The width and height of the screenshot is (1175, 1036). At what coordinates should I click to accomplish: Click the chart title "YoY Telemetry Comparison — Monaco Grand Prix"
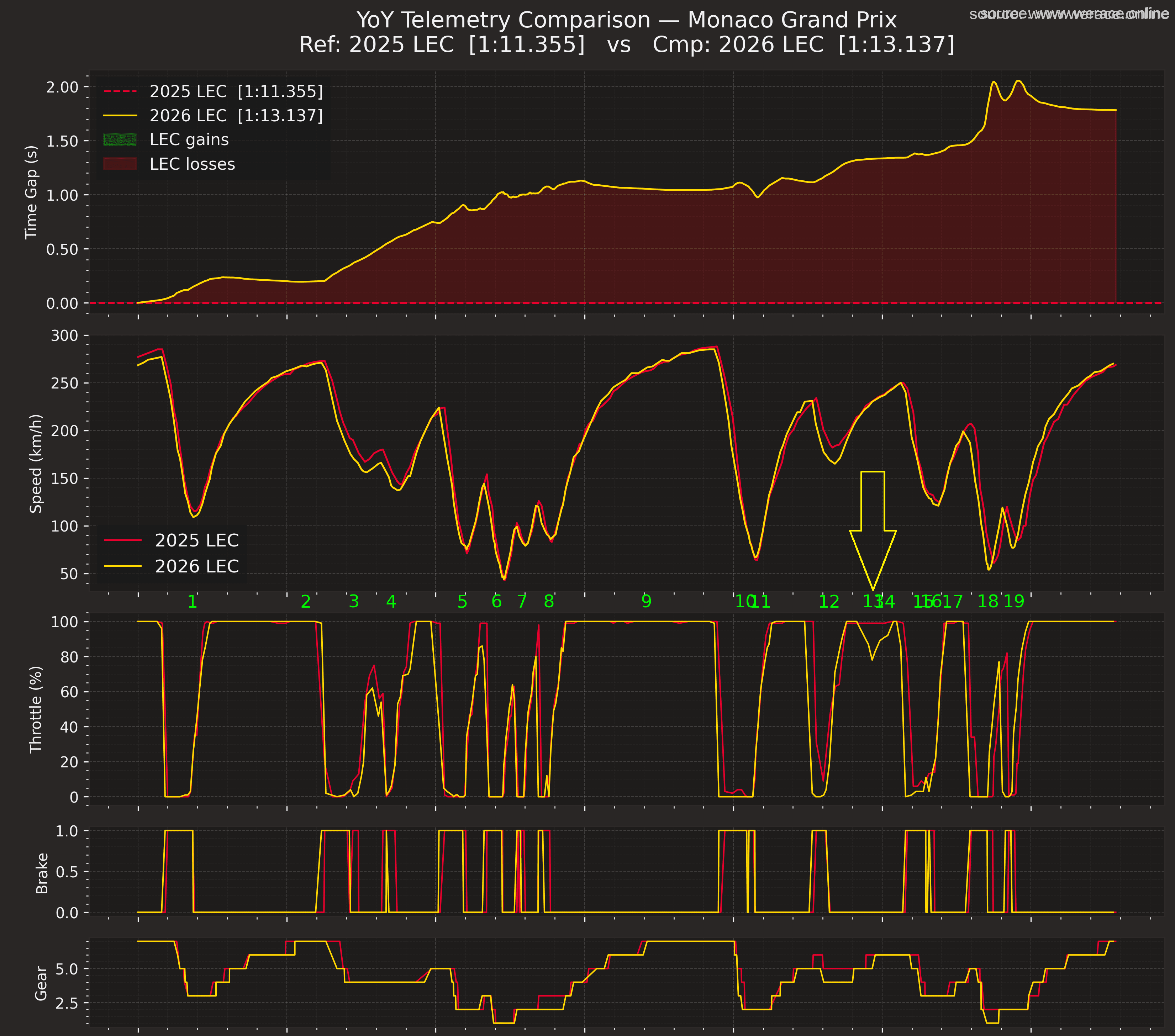pos(627,20)
